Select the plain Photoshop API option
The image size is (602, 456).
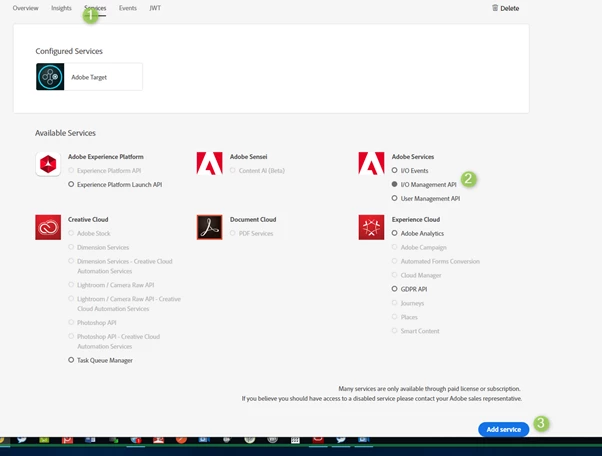click(92, 322)
